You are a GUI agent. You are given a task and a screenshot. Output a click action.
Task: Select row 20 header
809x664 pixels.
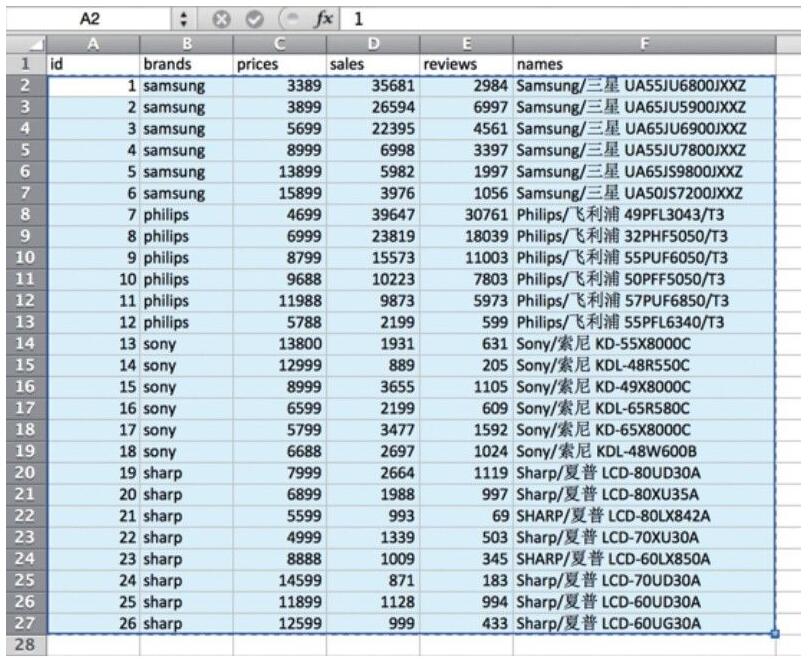(x=26, y=473)
